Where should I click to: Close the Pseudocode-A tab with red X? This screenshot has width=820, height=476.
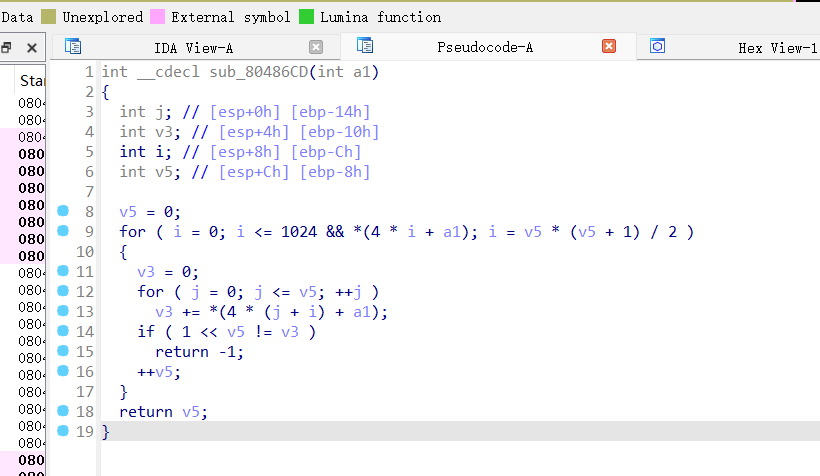(609, 46)
